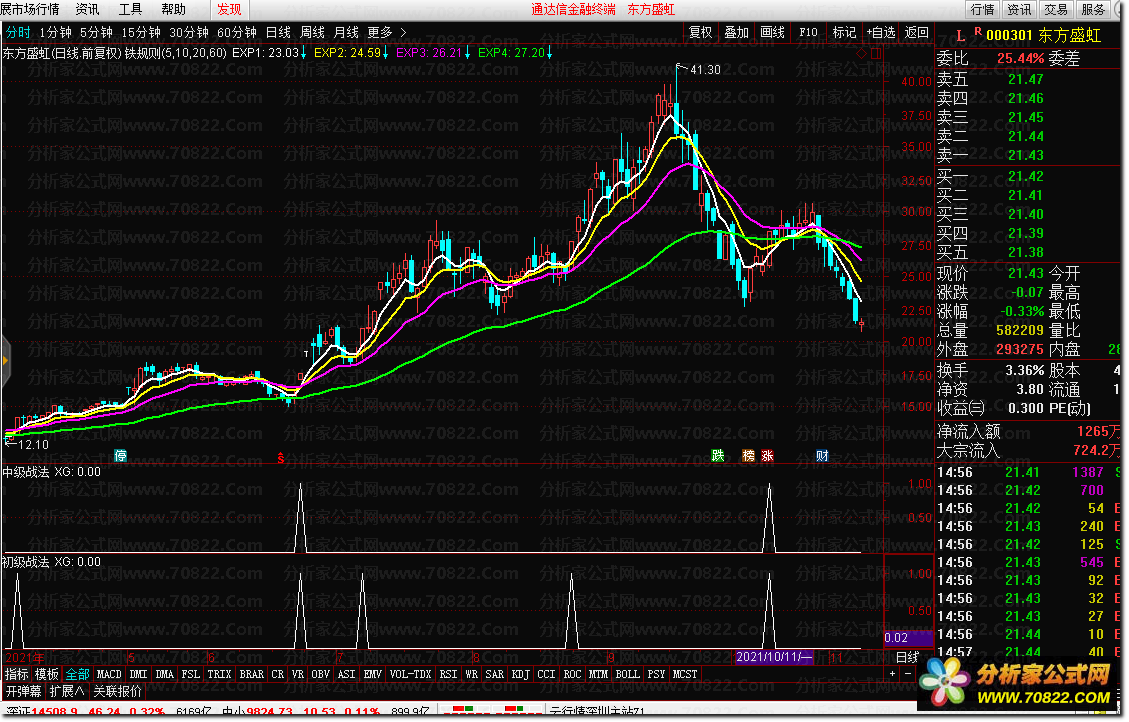Add stock with +自选 button
Image resolution: width=1129 pixels, height=722 pixels.
(x=881, y=32)
